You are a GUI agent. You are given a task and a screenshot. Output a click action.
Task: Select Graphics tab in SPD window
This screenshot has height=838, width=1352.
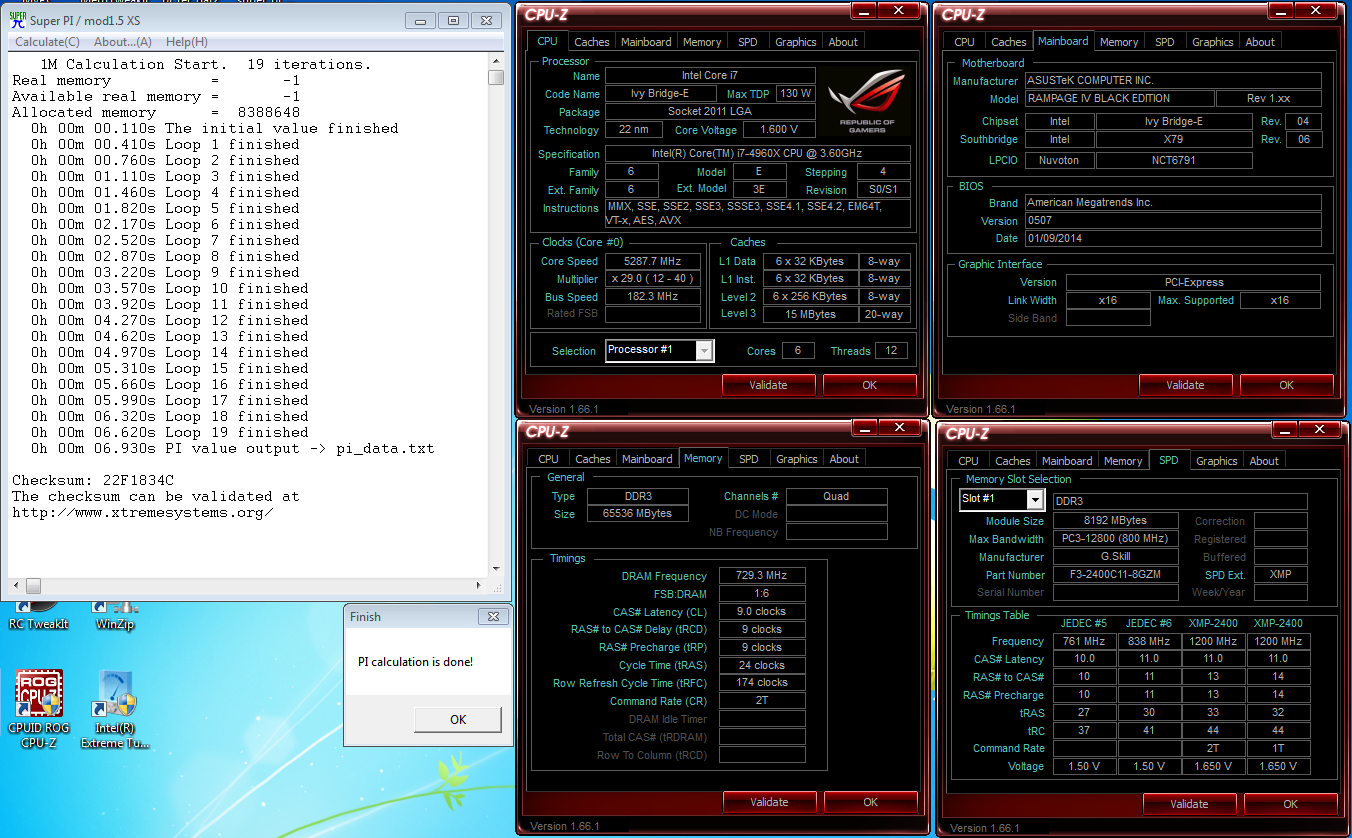pyautogui.click(x=1217, y=461)
